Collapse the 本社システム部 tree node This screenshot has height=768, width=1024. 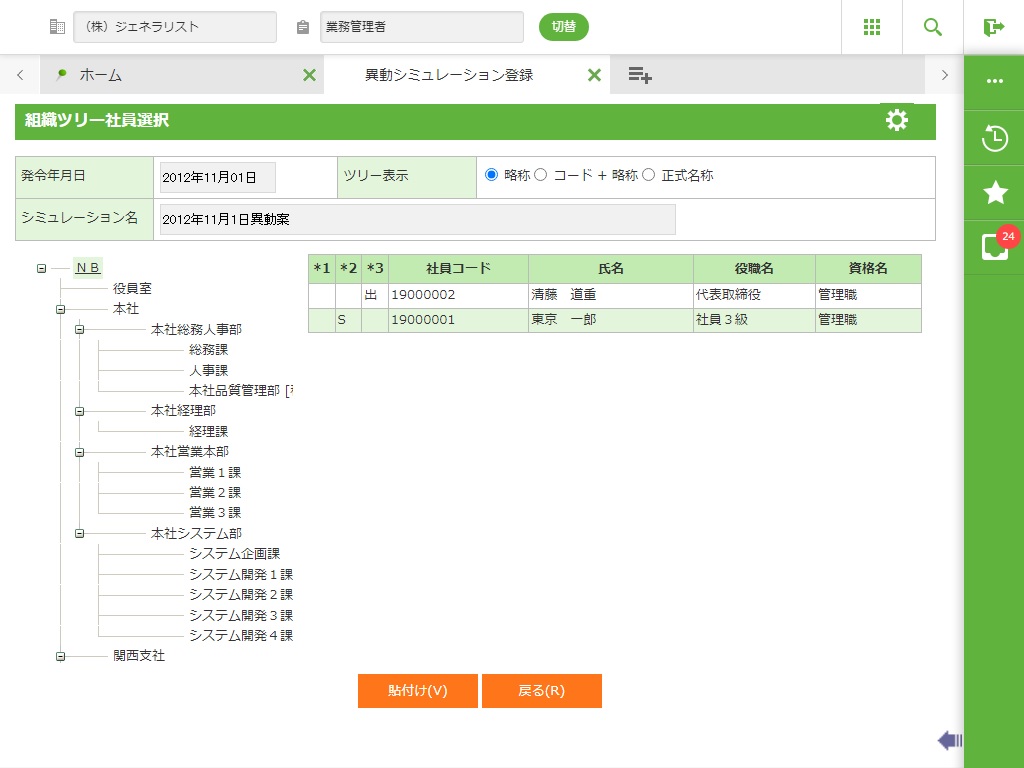click(80, 534)
